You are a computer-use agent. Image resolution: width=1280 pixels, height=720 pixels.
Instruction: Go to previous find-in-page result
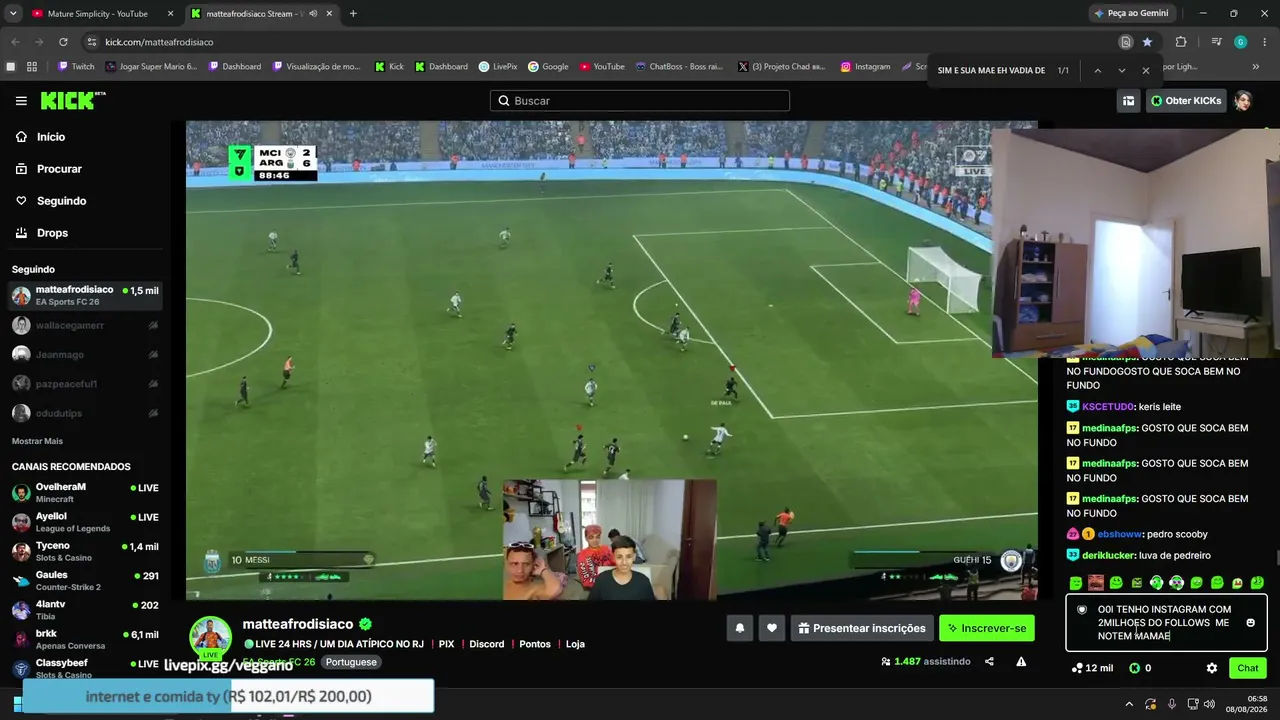point(1097,71)
